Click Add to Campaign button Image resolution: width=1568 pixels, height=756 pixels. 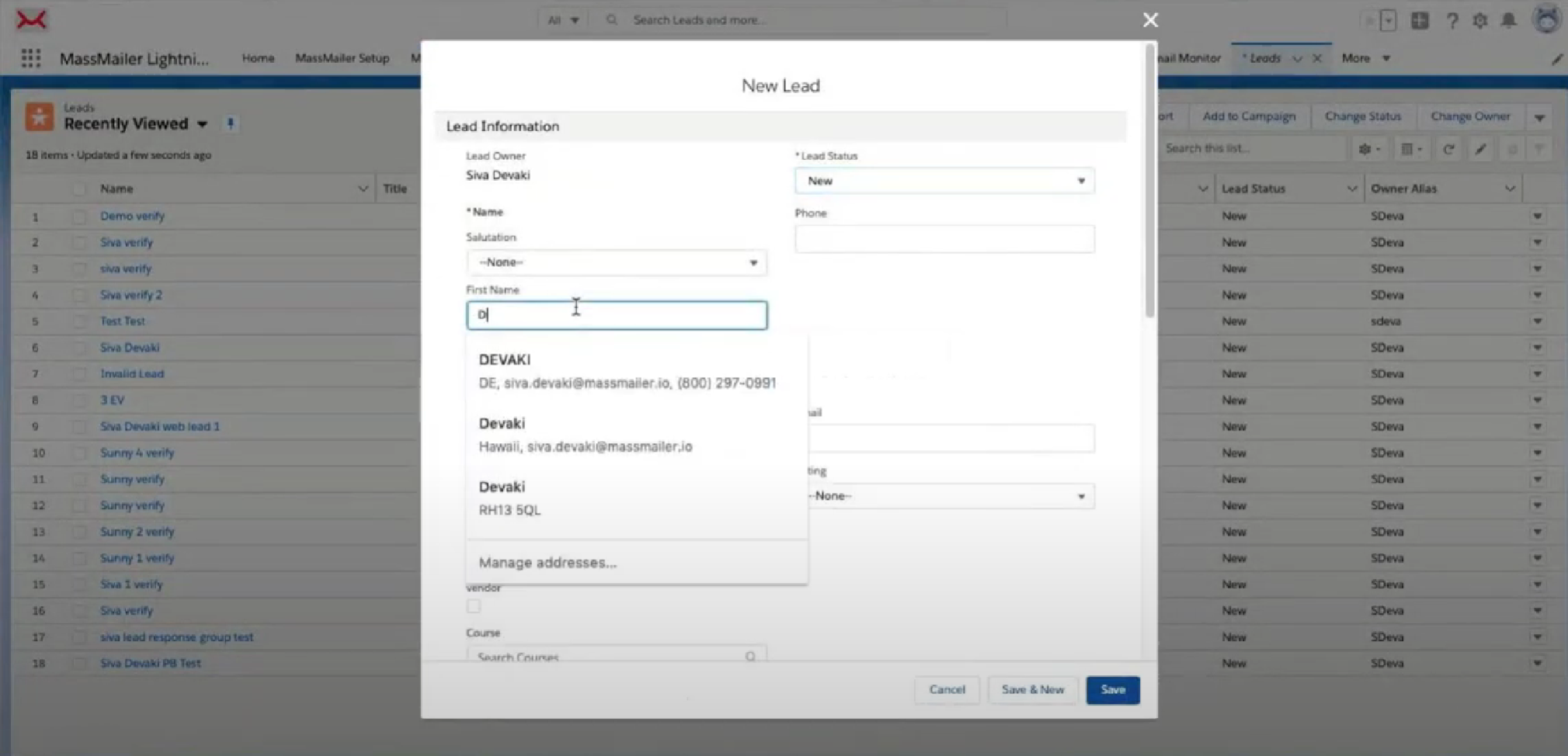[1249, 116]
